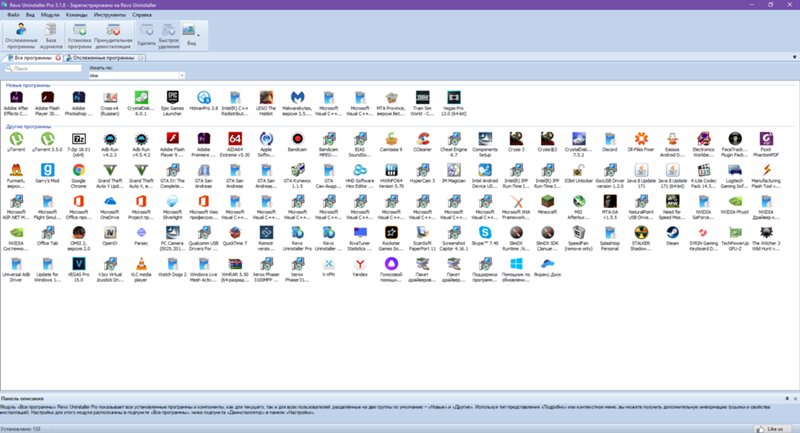Click the Удалить toolbar button
The image size is (800, 433).
tap(146, 36)
